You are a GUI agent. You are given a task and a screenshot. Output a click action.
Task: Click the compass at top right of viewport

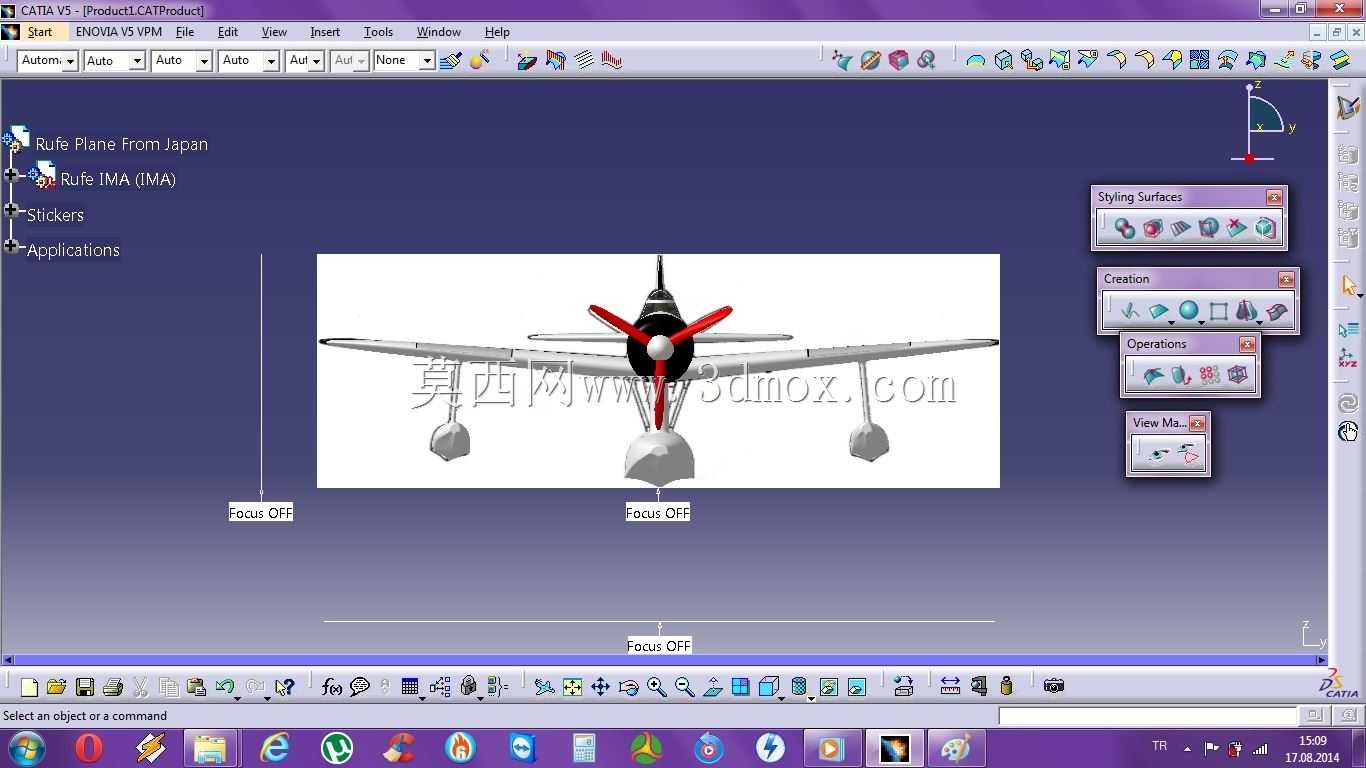pos(1264,123)
